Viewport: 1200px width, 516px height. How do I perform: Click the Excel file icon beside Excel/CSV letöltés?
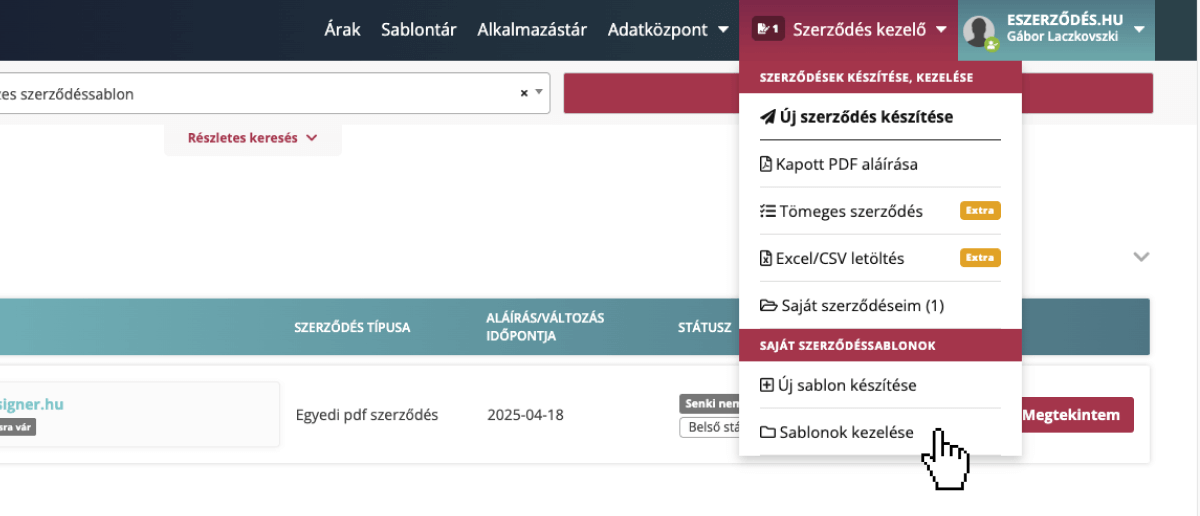[x=766, y=258]
